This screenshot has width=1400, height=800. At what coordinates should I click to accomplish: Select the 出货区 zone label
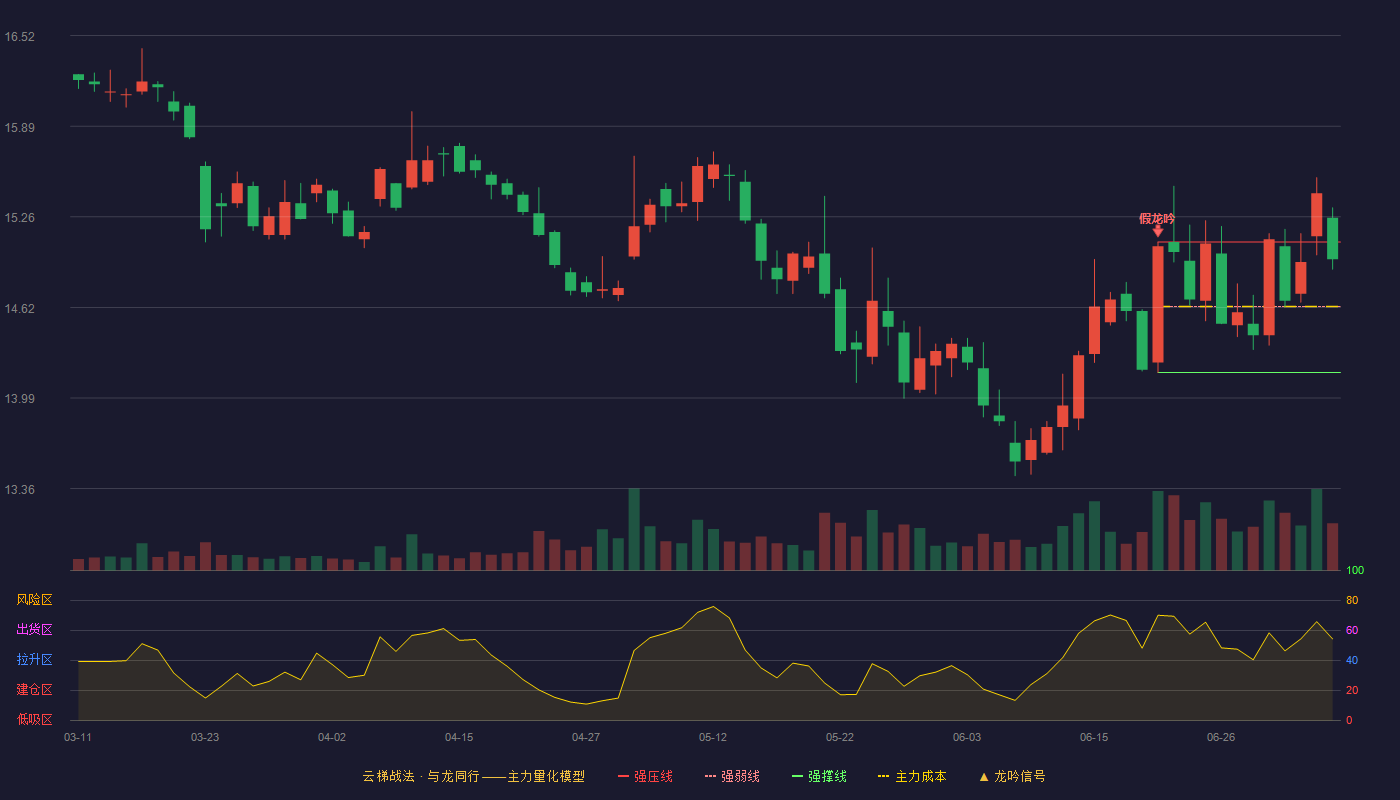point(34,630)
